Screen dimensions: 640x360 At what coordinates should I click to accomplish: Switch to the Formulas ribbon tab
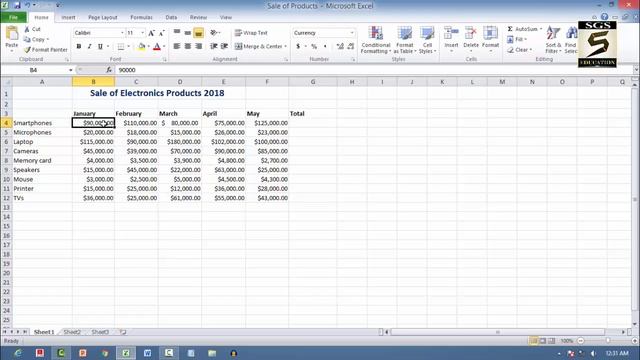141,18
